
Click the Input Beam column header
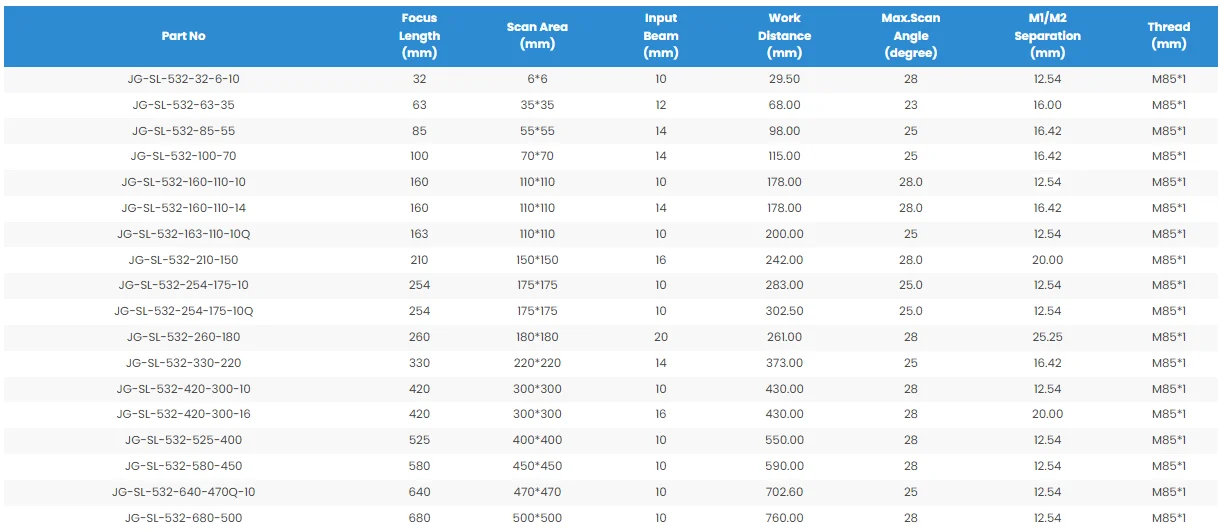click(660, 35)
